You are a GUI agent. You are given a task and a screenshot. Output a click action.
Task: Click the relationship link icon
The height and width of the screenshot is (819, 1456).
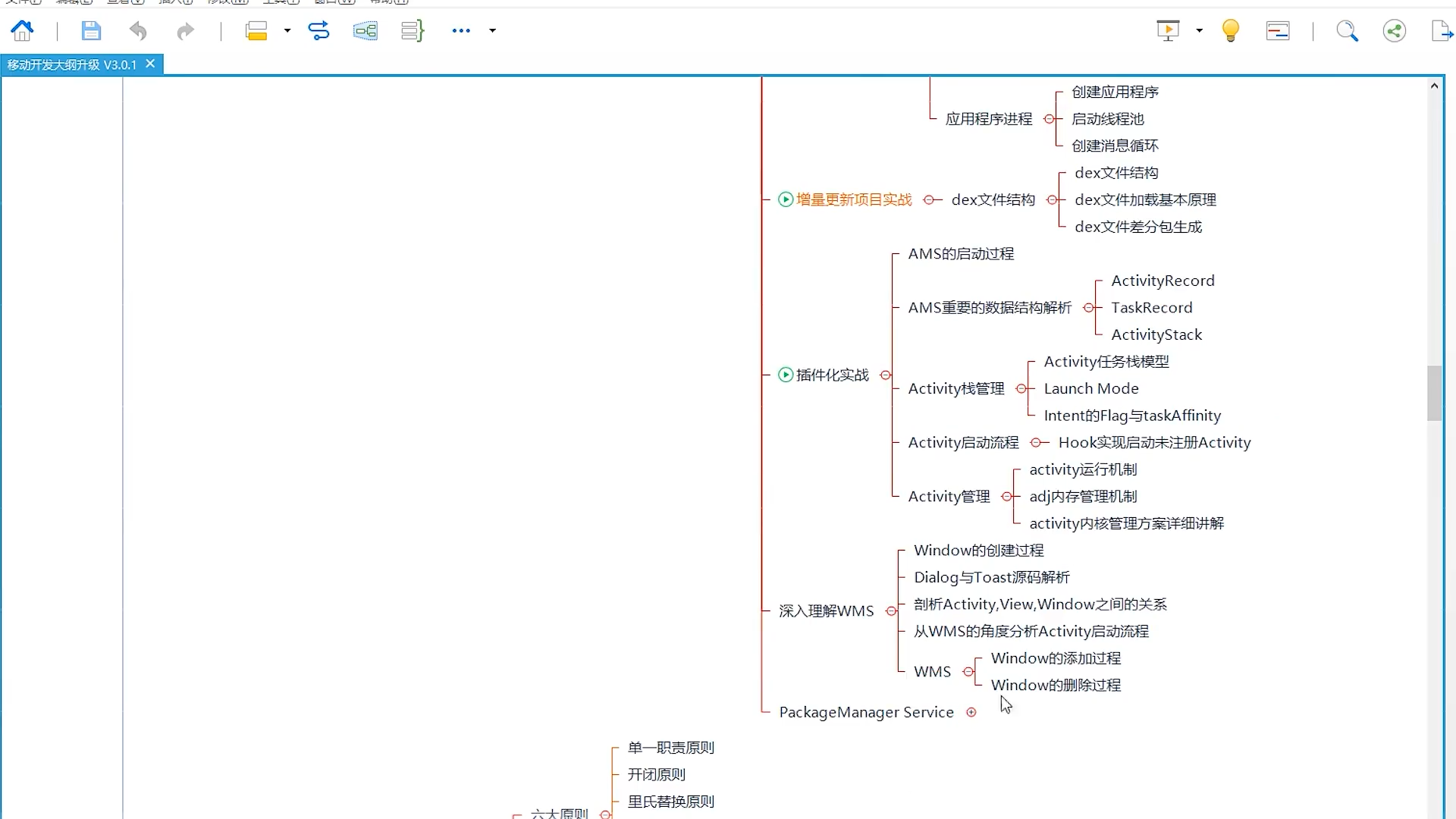[318, 31]
